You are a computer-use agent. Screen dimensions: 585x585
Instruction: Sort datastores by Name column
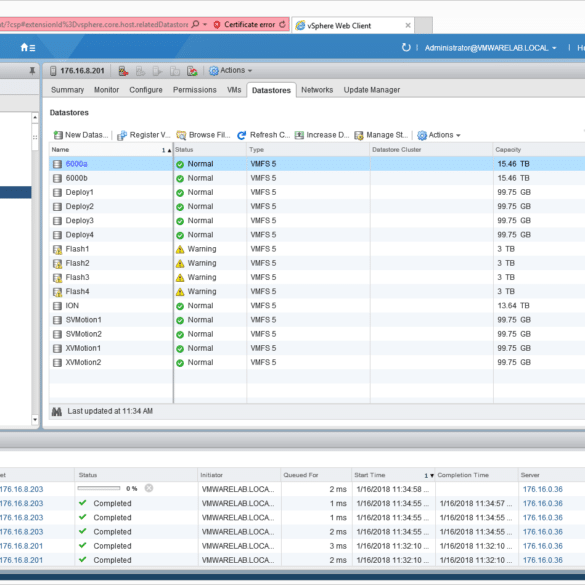111,150
